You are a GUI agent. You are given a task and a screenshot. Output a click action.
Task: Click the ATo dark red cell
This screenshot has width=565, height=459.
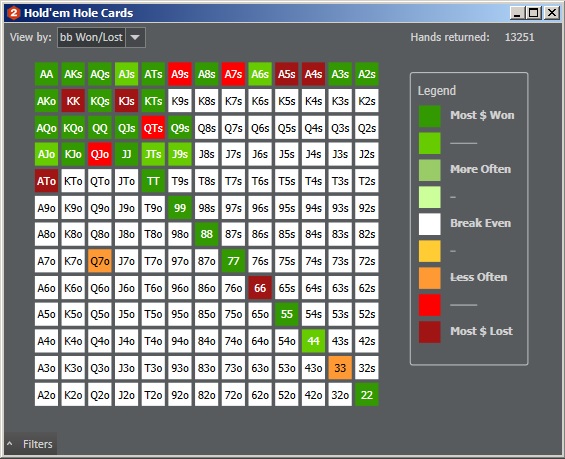(46, 181)
